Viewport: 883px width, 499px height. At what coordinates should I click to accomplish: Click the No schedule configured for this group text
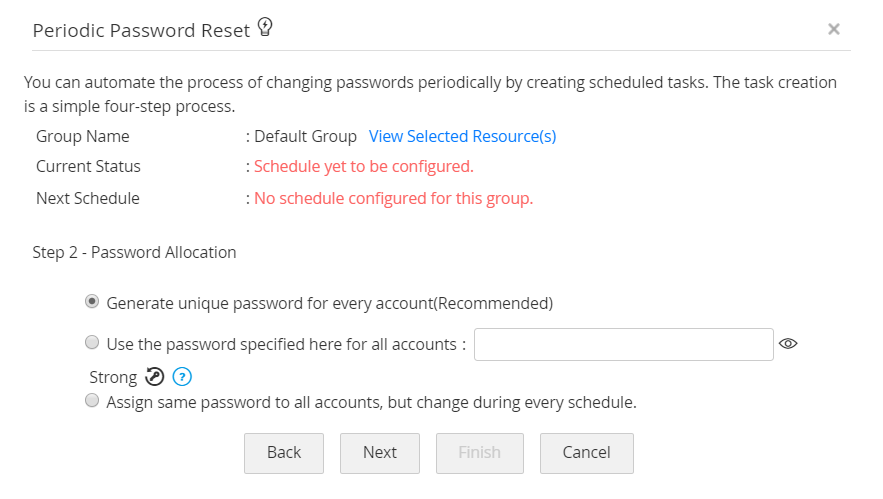coord(393,198)
